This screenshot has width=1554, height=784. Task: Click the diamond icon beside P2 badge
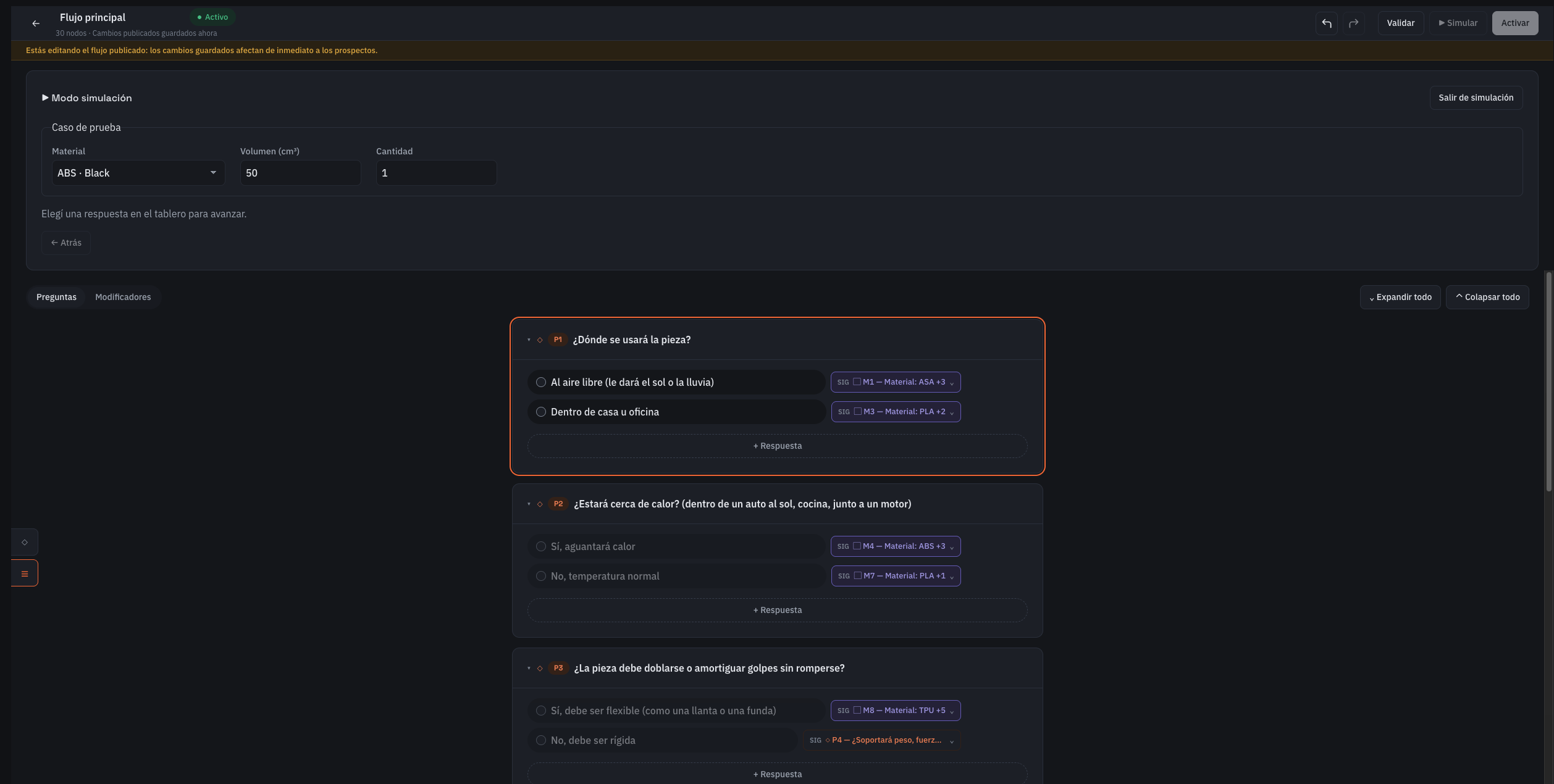(540, 504)
